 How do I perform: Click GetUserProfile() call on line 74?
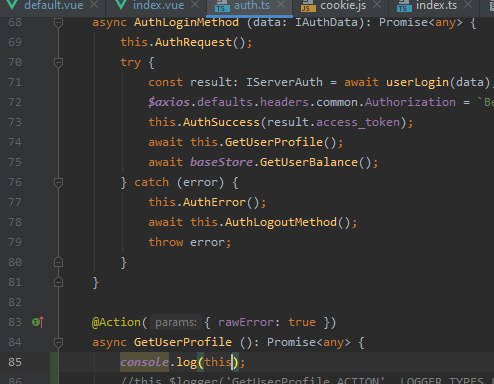tap(281, 142)
